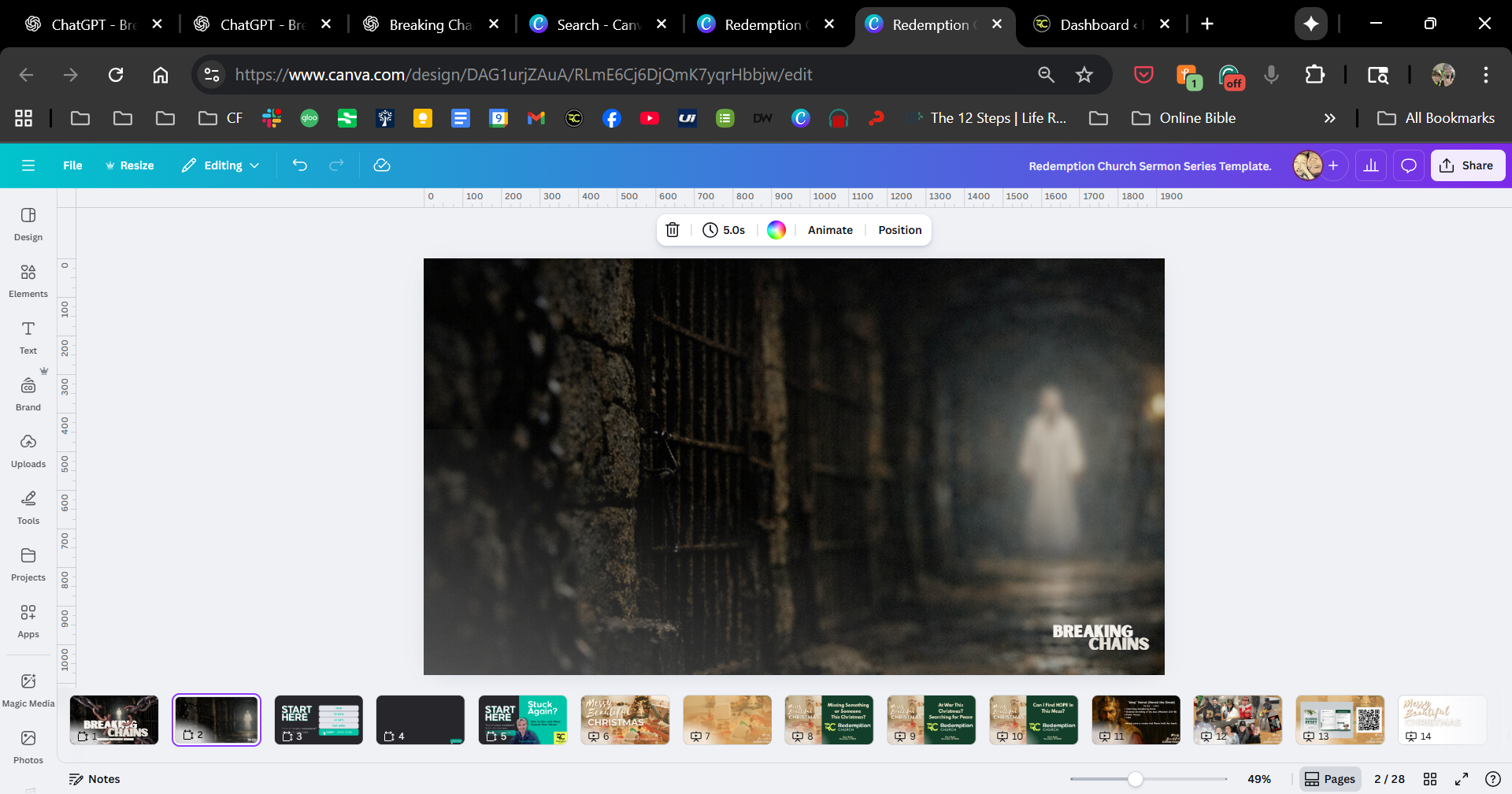Open Magic Media app in sidebar

click(28, 690)
